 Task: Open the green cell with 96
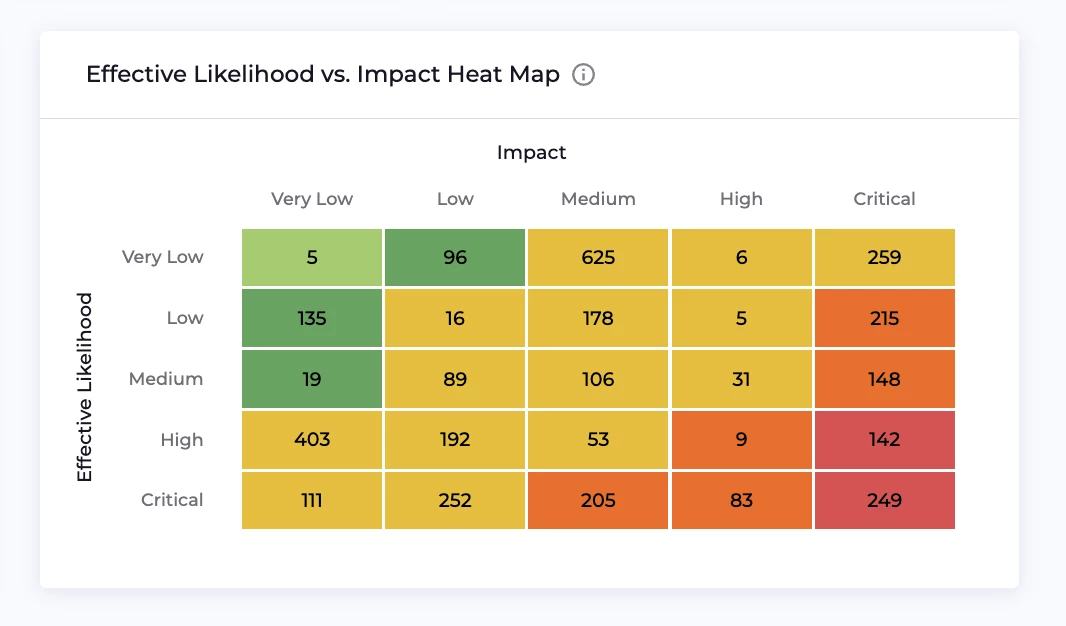tap(455, 258)
